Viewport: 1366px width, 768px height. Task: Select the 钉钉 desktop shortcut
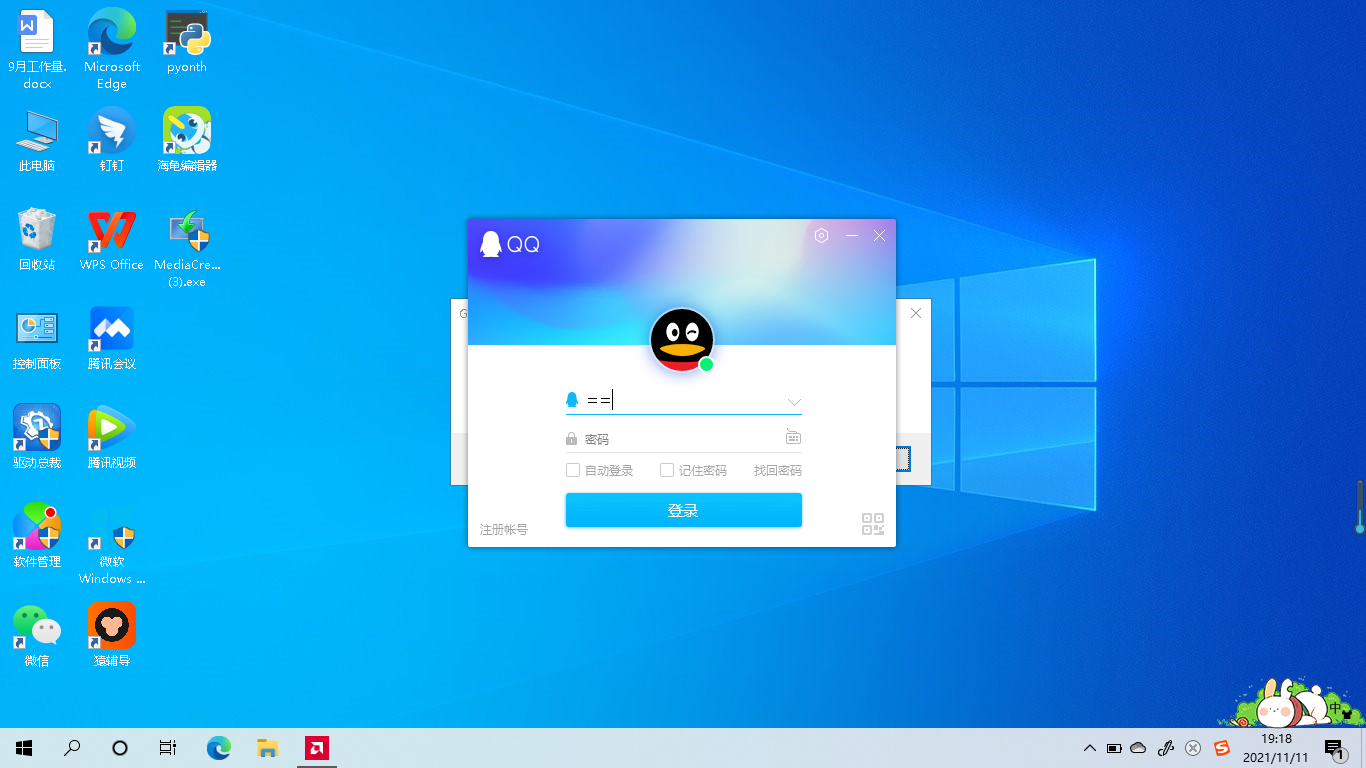[112, 140]
